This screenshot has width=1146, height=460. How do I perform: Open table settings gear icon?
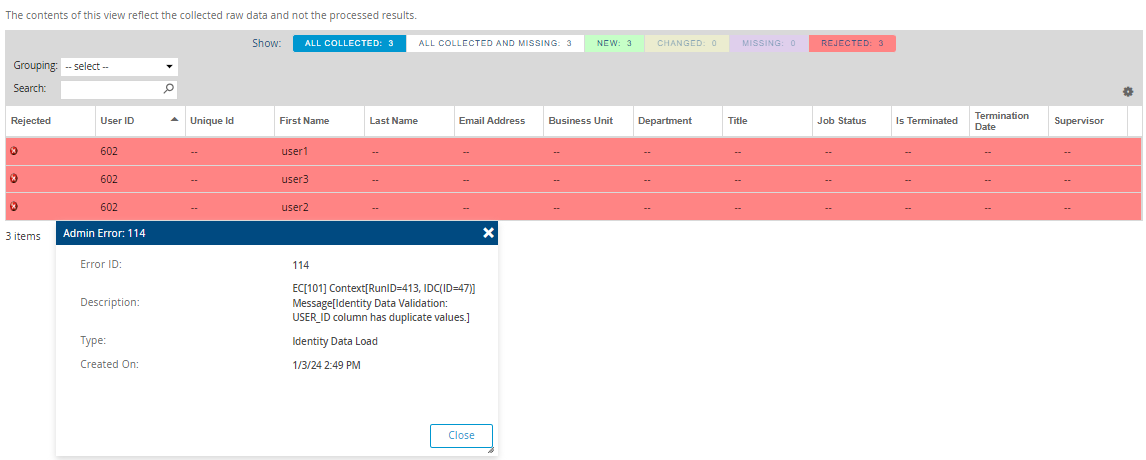pos(1128,91)
